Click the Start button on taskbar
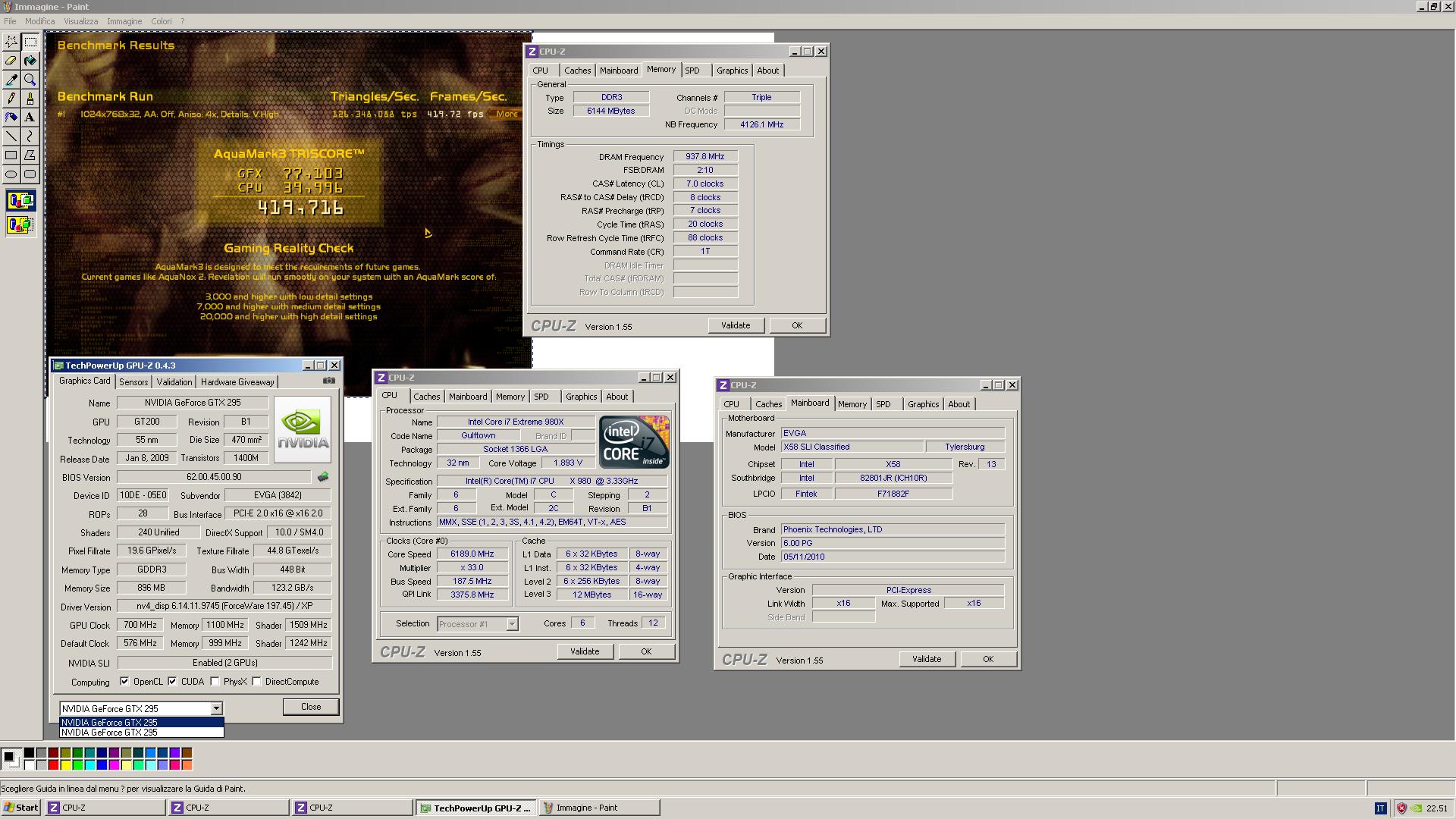 pyautogui.click(x=21, y=808)
